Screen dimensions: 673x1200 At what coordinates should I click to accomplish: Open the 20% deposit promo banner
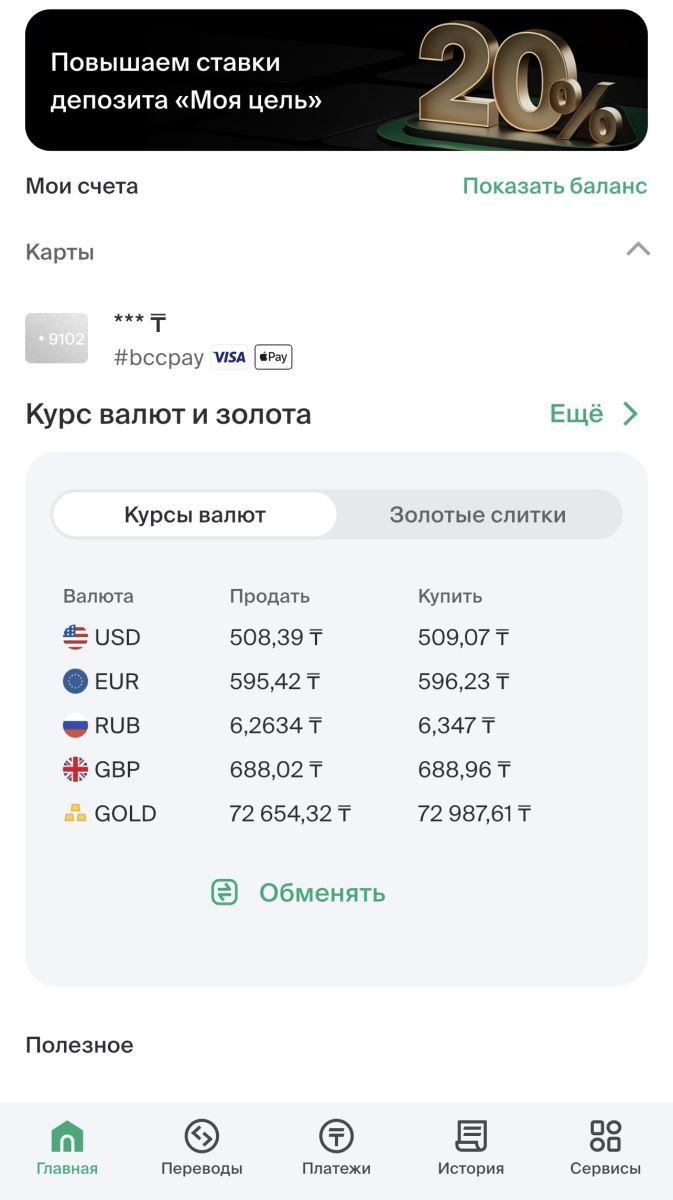(336, 80)
